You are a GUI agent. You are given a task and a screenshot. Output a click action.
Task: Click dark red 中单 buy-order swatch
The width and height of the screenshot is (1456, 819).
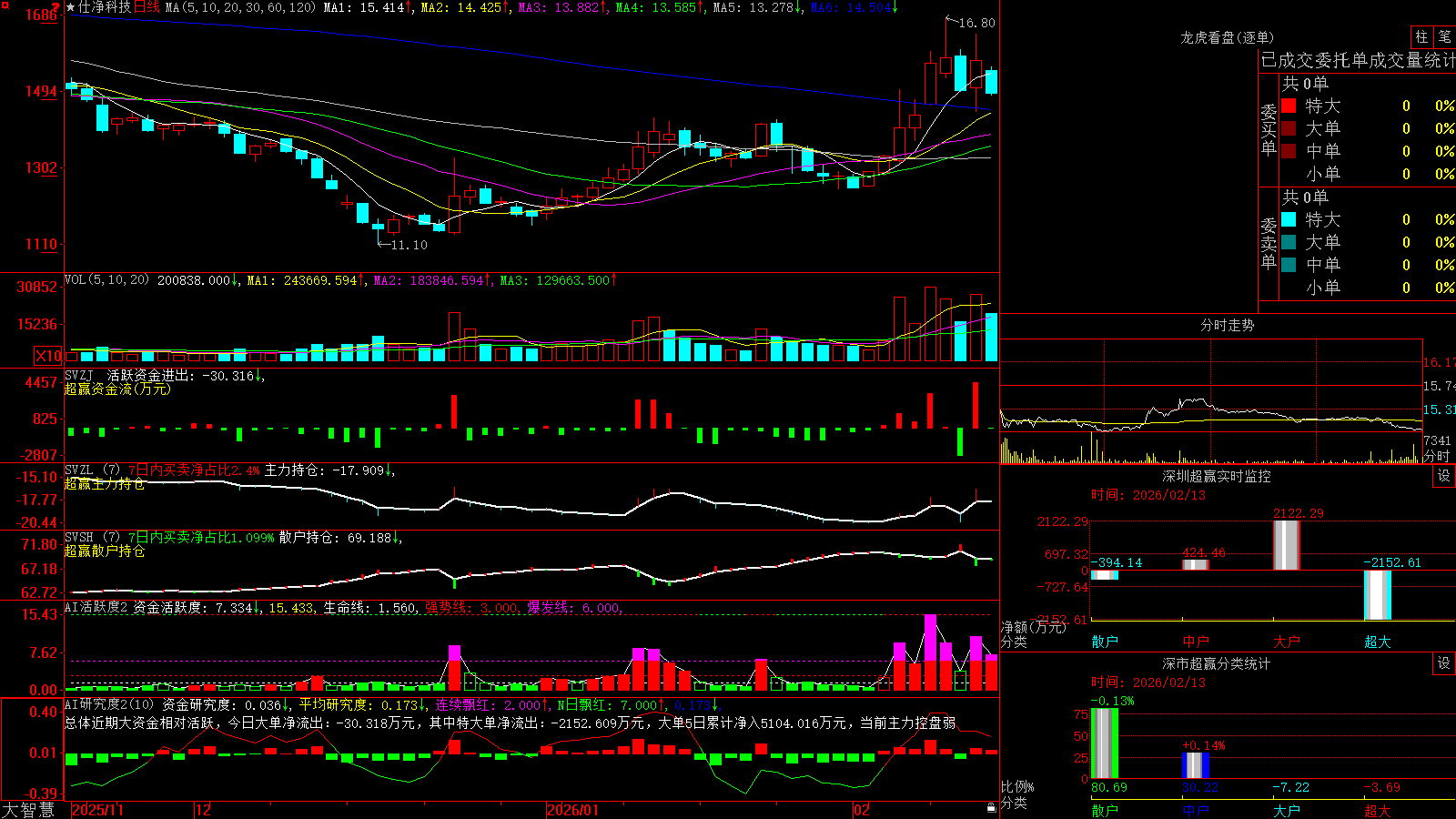point(1289,151)
